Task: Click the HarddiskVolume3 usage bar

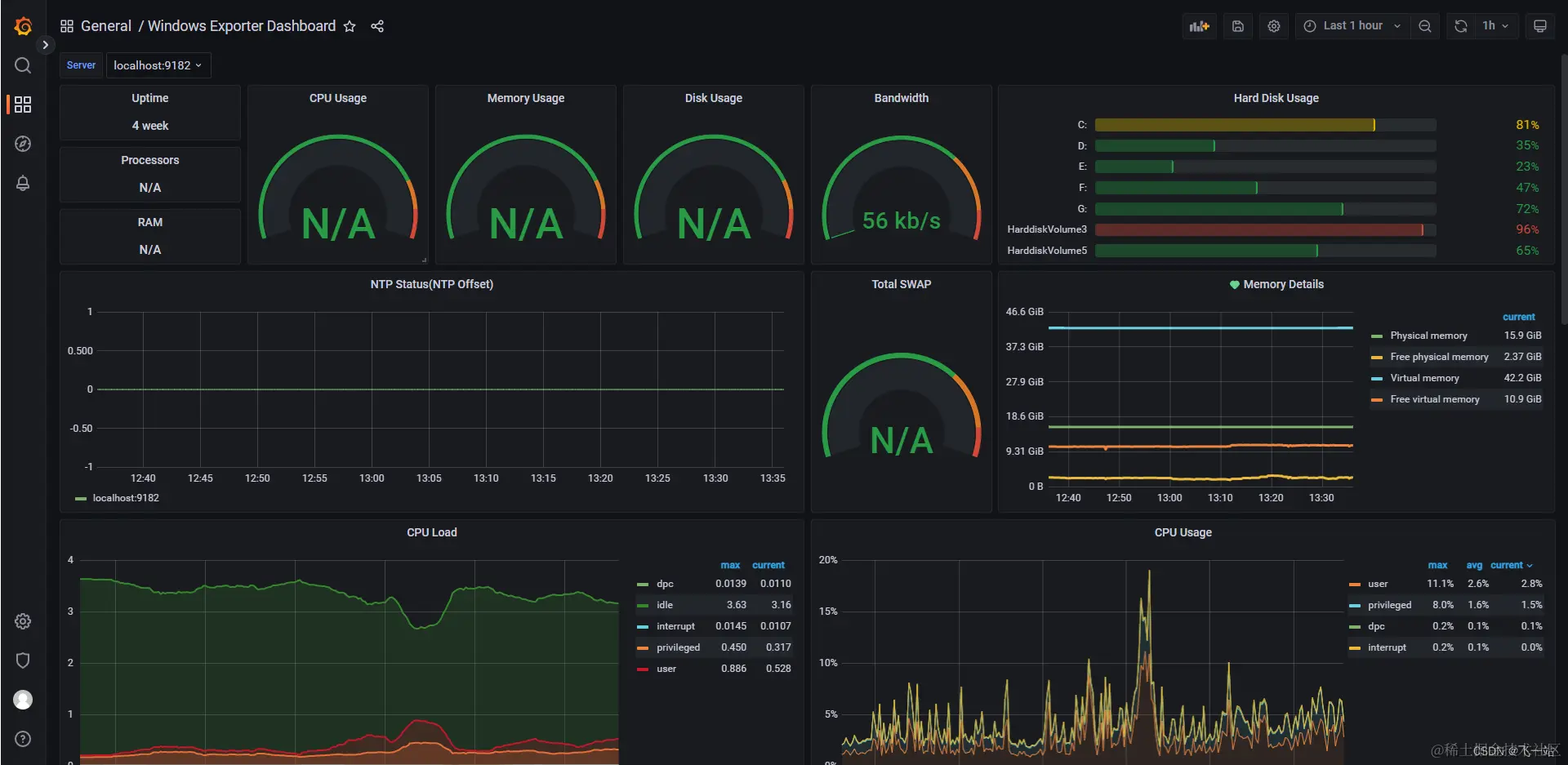Action: point(1266,229)
